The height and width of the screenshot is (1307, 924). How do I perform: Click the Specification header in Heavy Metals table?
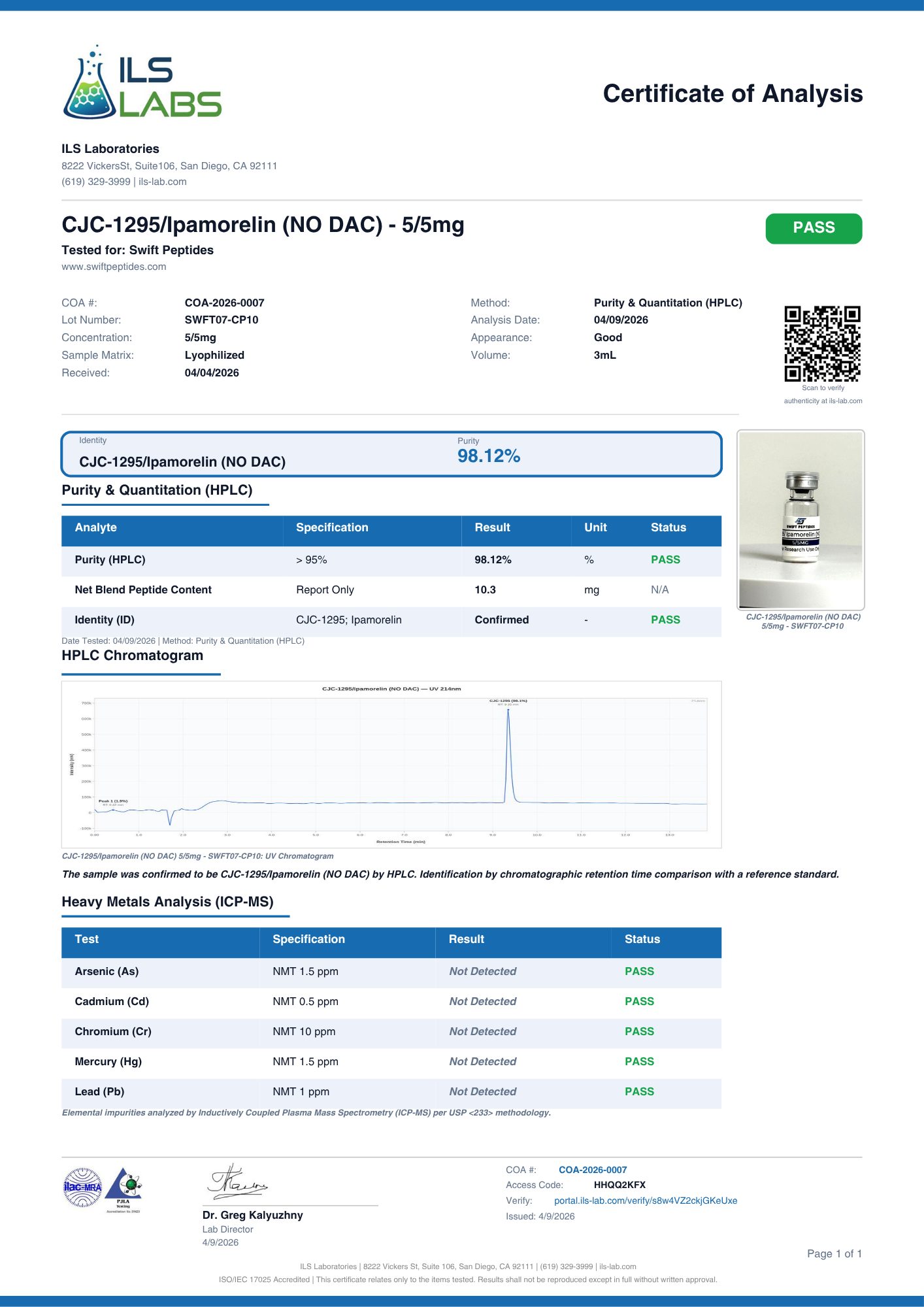click(308, 939)
